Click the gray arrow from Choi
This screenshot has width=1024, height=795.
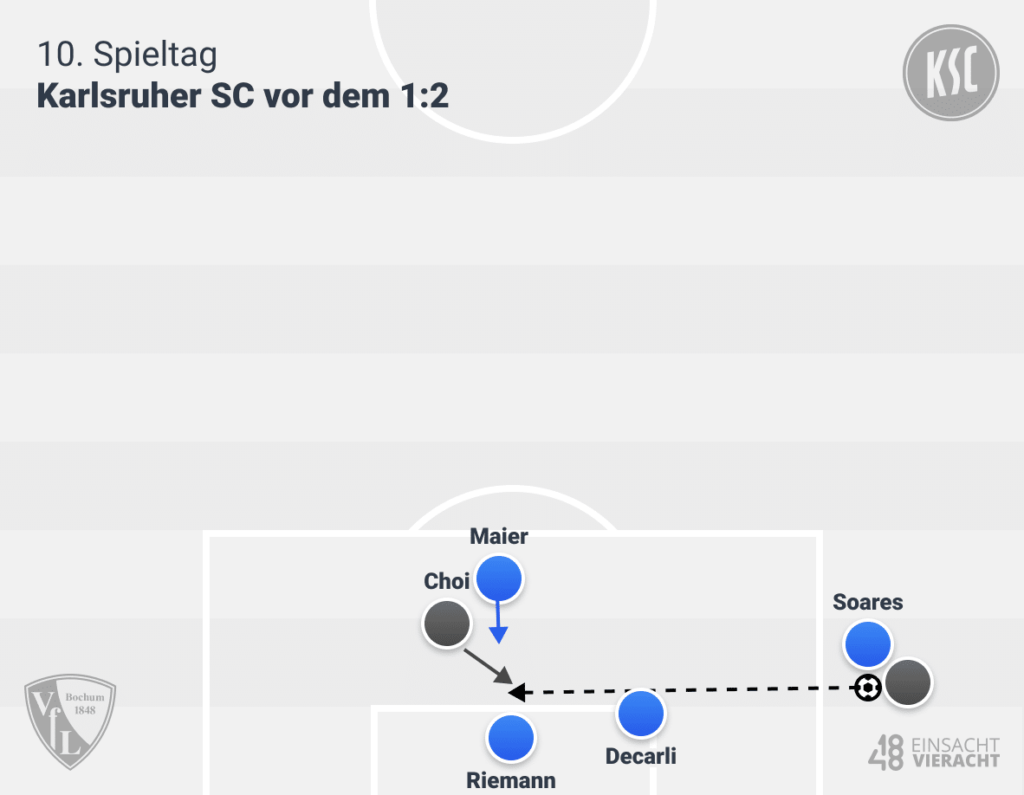coord(489,664)
